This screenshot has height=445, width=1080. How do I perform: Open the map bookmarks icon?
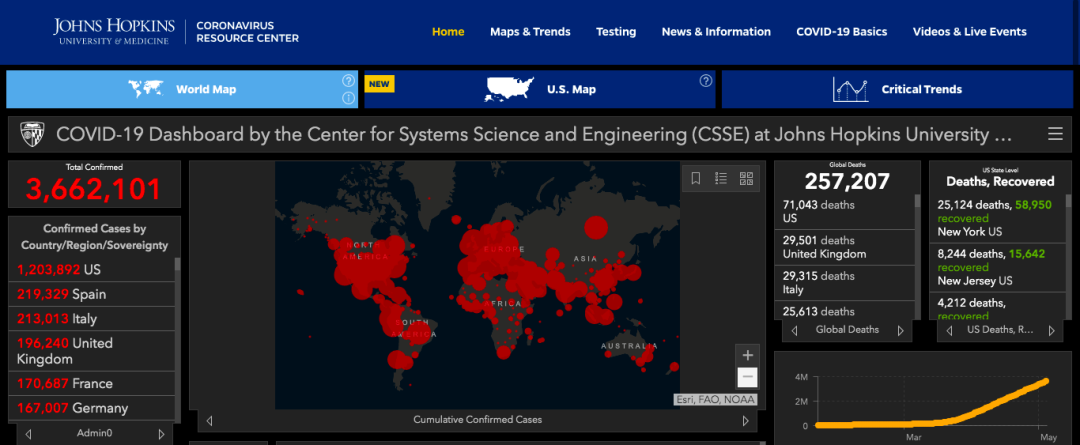(x=696, y=179)
